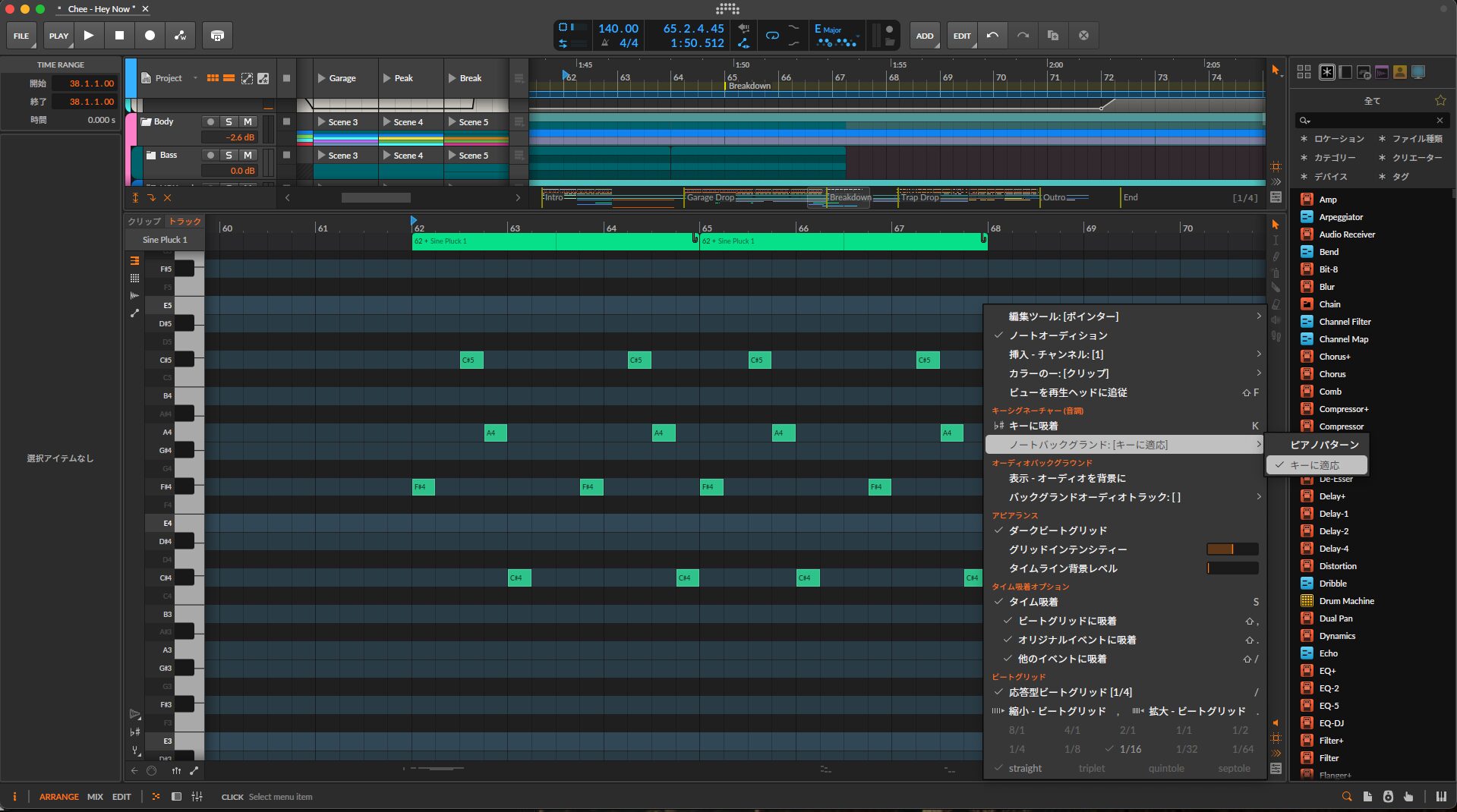Toggle ノートオーディション checkbox item

point(1058,335)
